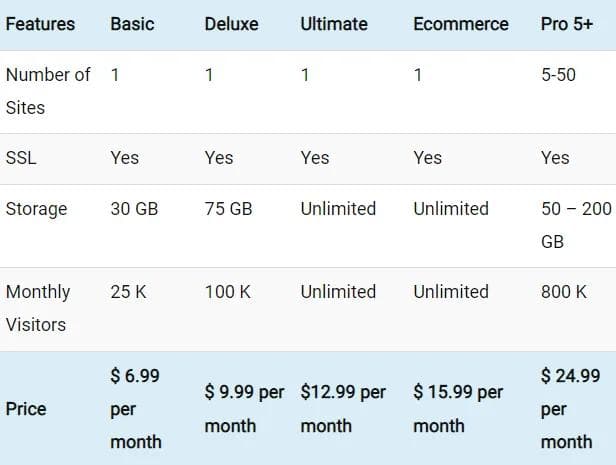616x465 pixels.
Task: Click the 800 K monthly visitors cell
Action: click(x=564, y=292)
